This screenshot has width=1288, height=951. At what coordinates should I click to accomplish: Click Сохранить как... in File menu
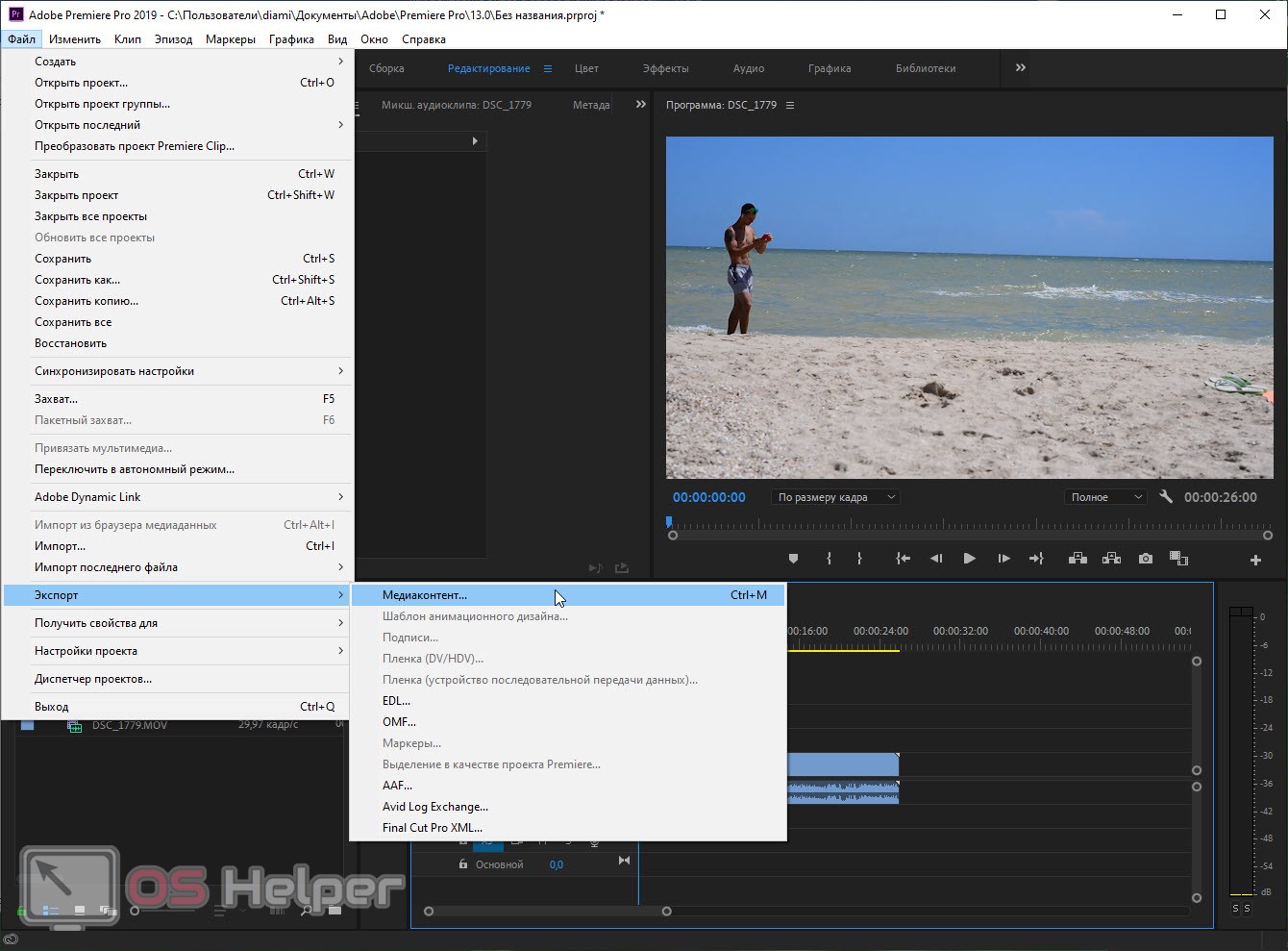178,280
